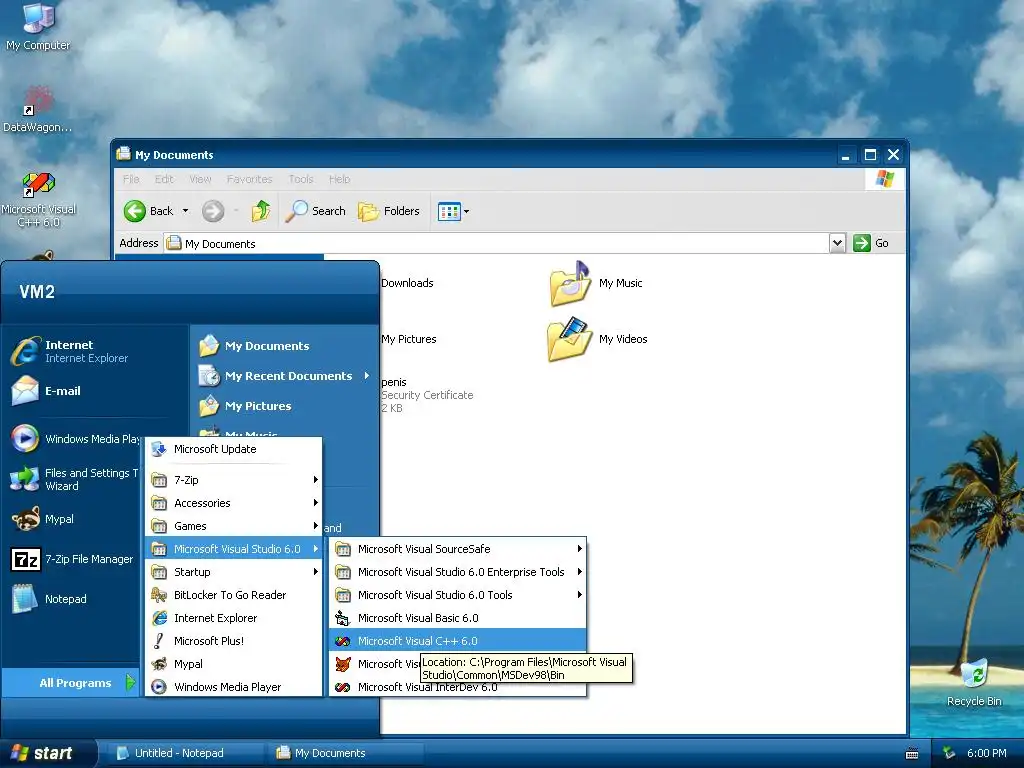The height and width of the screenshot is (768, 1024).
Task: Expand the Startup program group
Action: (x=234, y=572)
